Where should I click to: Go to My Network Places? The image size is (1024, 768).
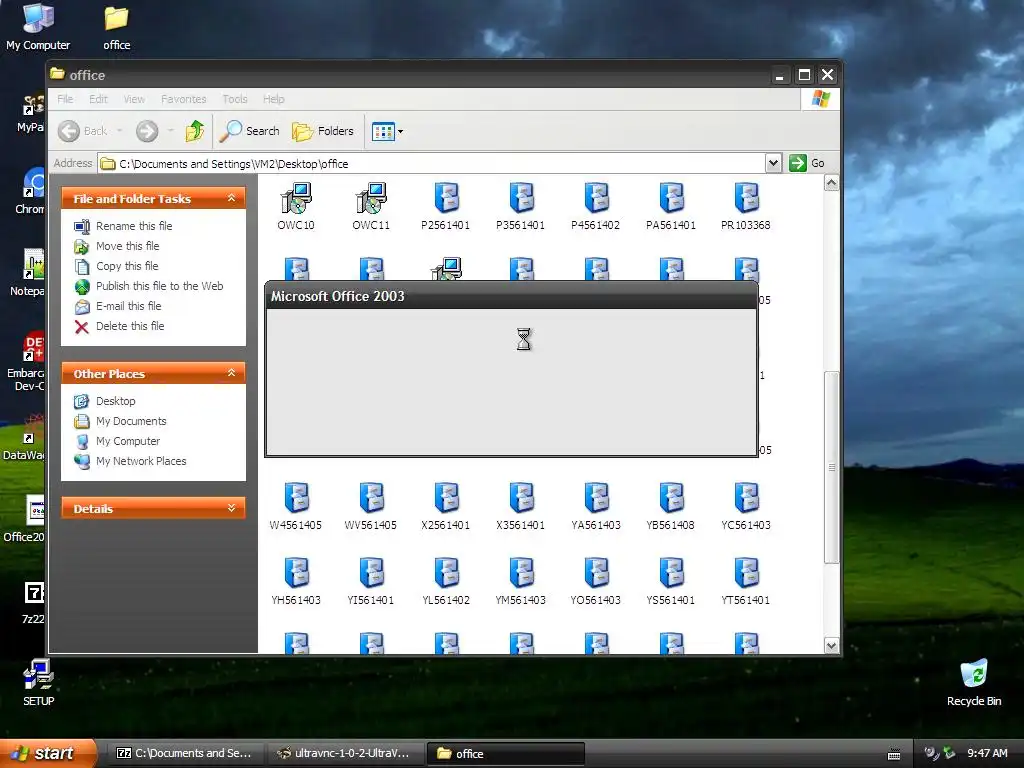[x=141, y=461]
